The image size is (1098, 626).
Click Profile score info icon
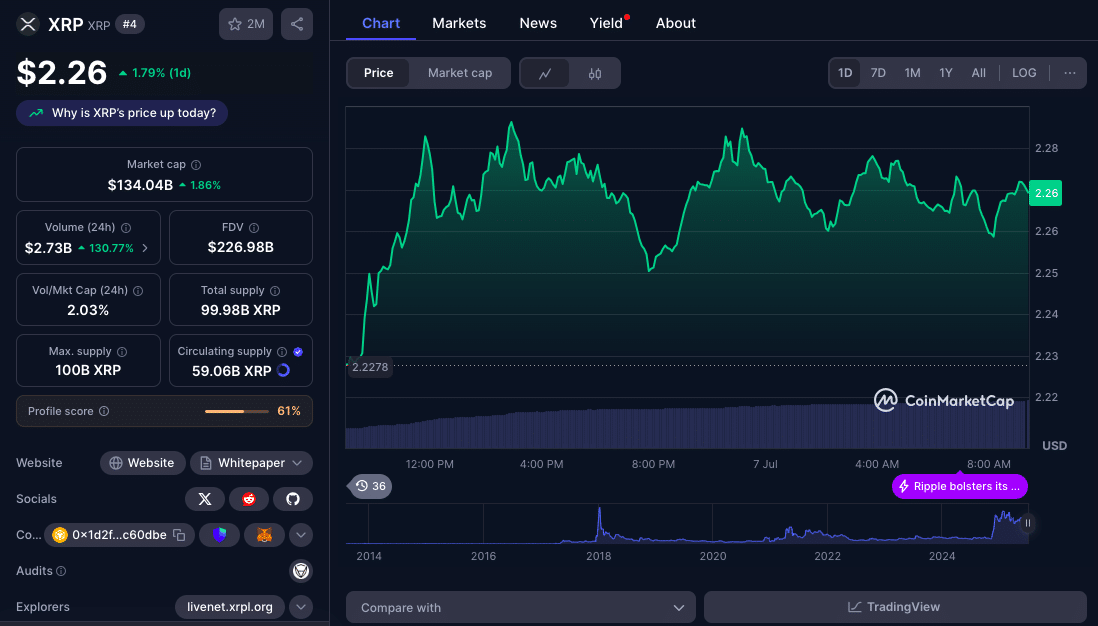pos(104,411)
